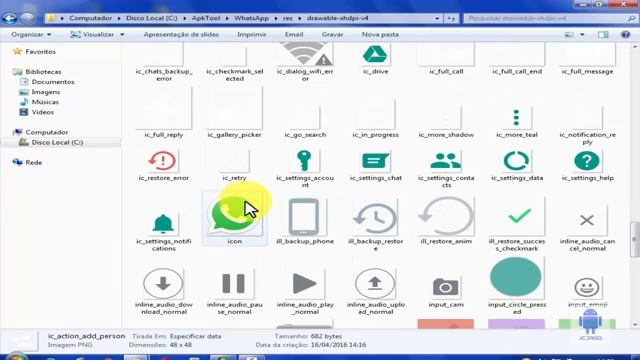Select the ic_go_search file

[x=305, y=118]
